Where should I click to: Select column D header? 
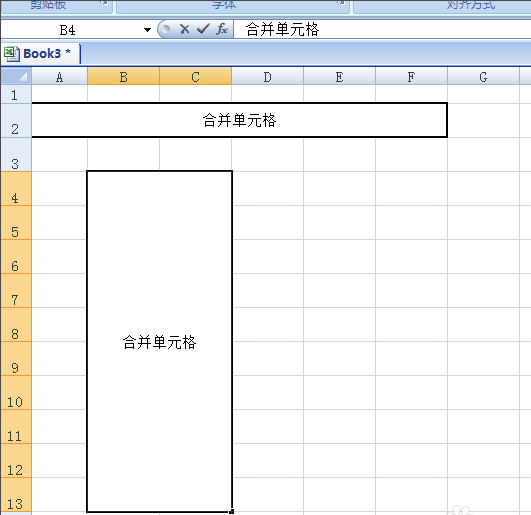(268, 77)
